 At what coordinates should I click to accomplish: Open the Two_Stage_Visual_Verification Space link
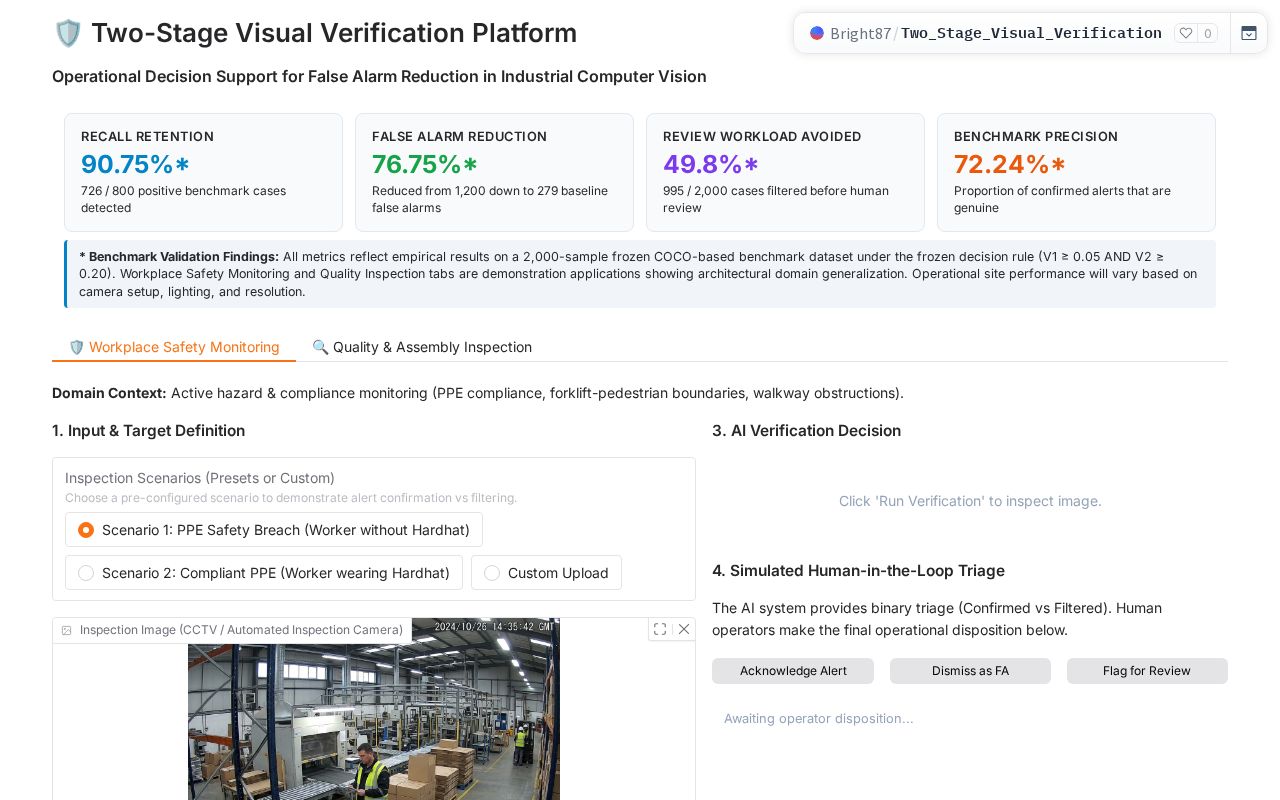point(1031,33)
